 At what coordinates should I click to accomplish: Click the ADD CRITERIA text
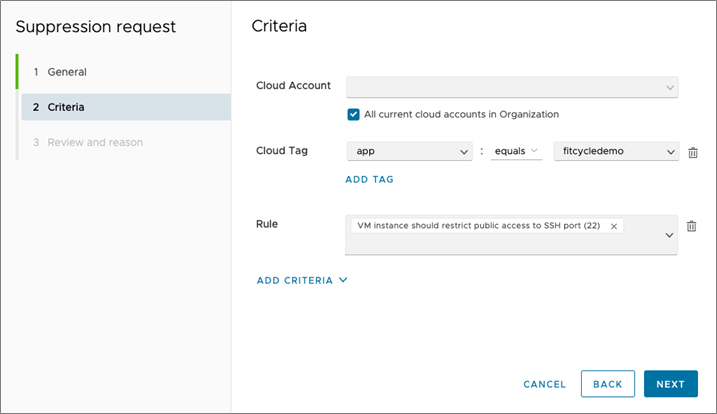pyautogui.click(x=294, y=280)
